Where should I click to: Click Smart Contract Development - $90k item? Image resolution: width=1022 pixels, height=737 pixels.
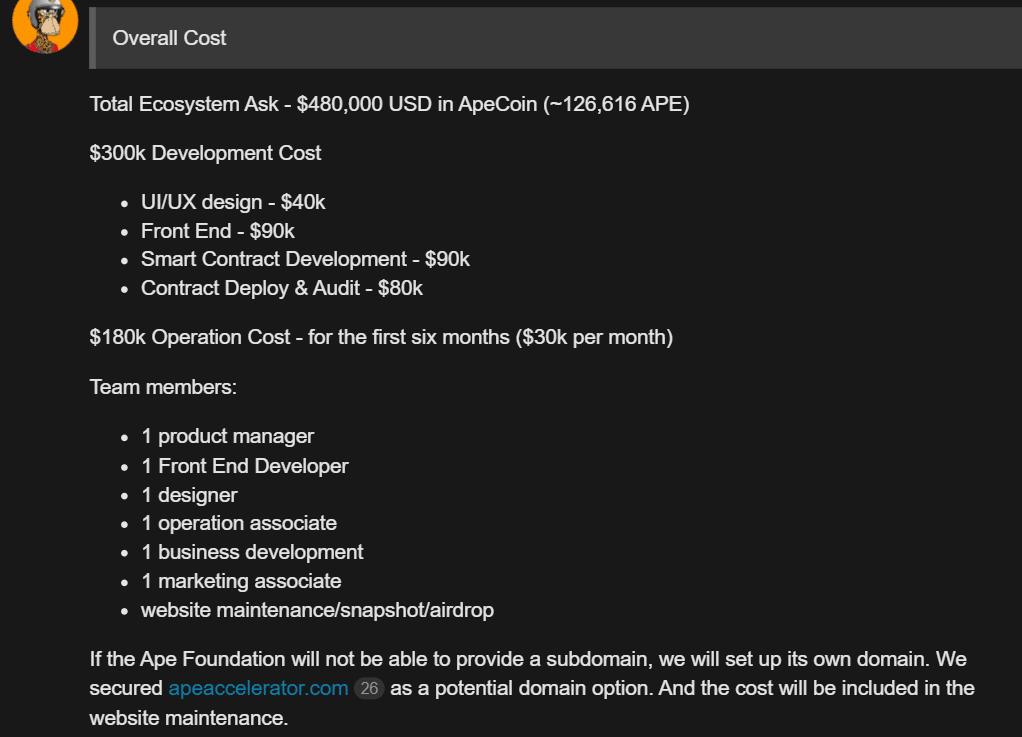[x=305, y=259]
